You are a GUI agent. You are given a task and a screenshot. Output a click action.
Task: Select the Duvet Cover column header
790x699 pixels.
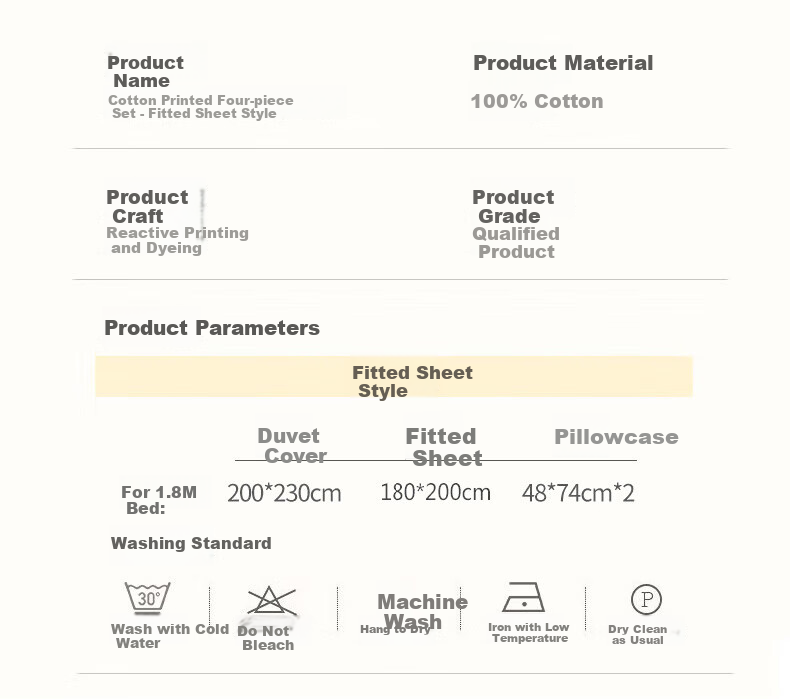[292, 446]
